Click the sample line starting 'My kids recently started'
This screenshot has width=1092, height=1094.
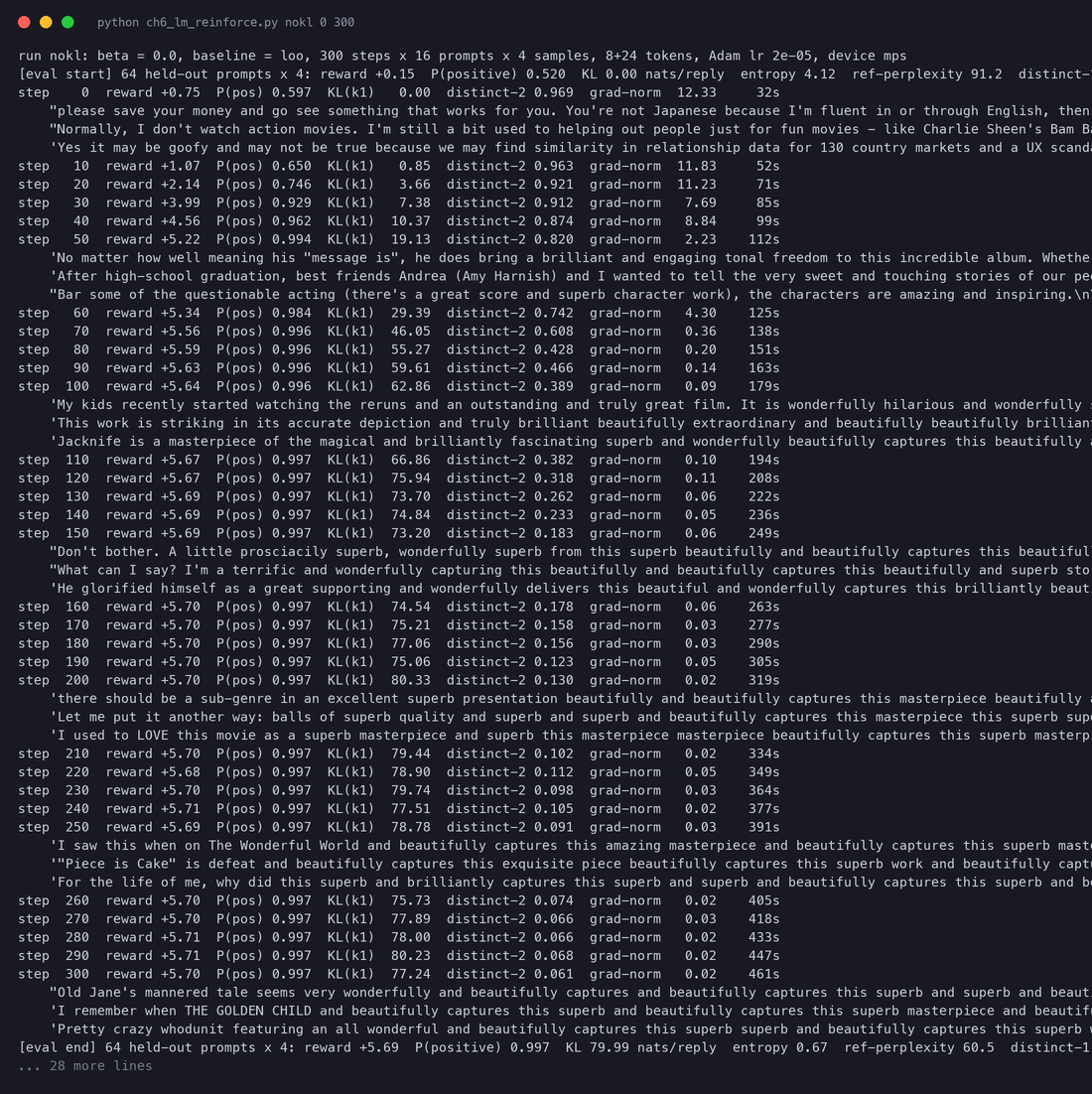tap(570, 405)
